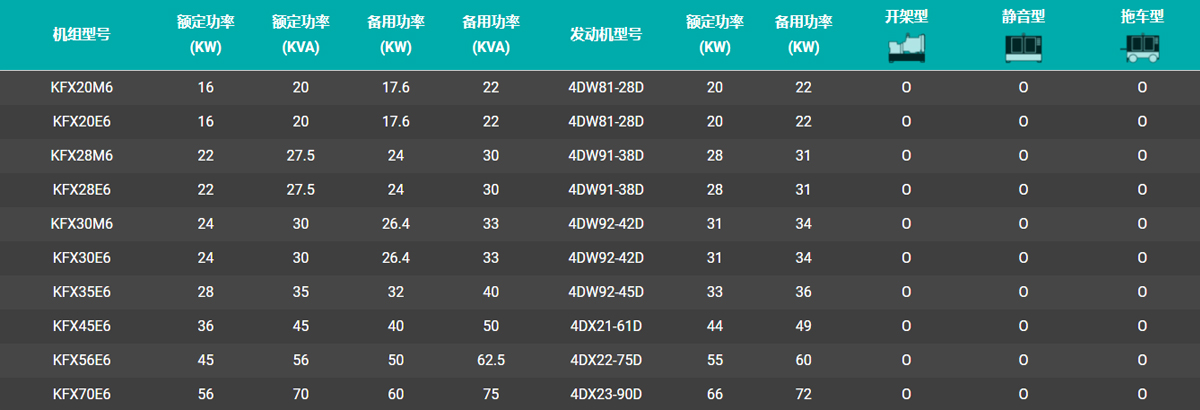Click the silent generator icon under 静音型
The width and height of the screenshot is (1200, 410).
(x=1023, y=49)
